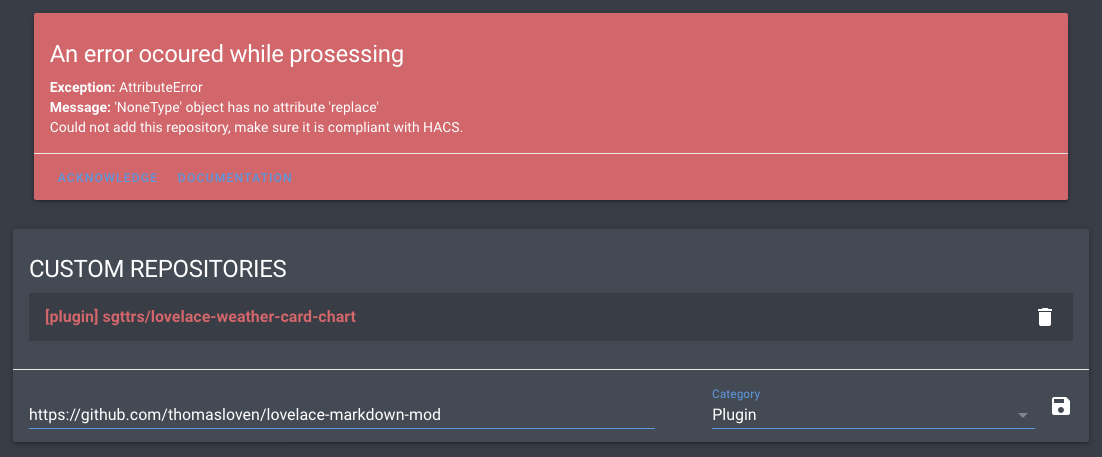Delete the sgttrs/lovelace-weather-card-chart repository with trash icon
This screenshot has height=457, width=1102.
(x=1045, y=317)
